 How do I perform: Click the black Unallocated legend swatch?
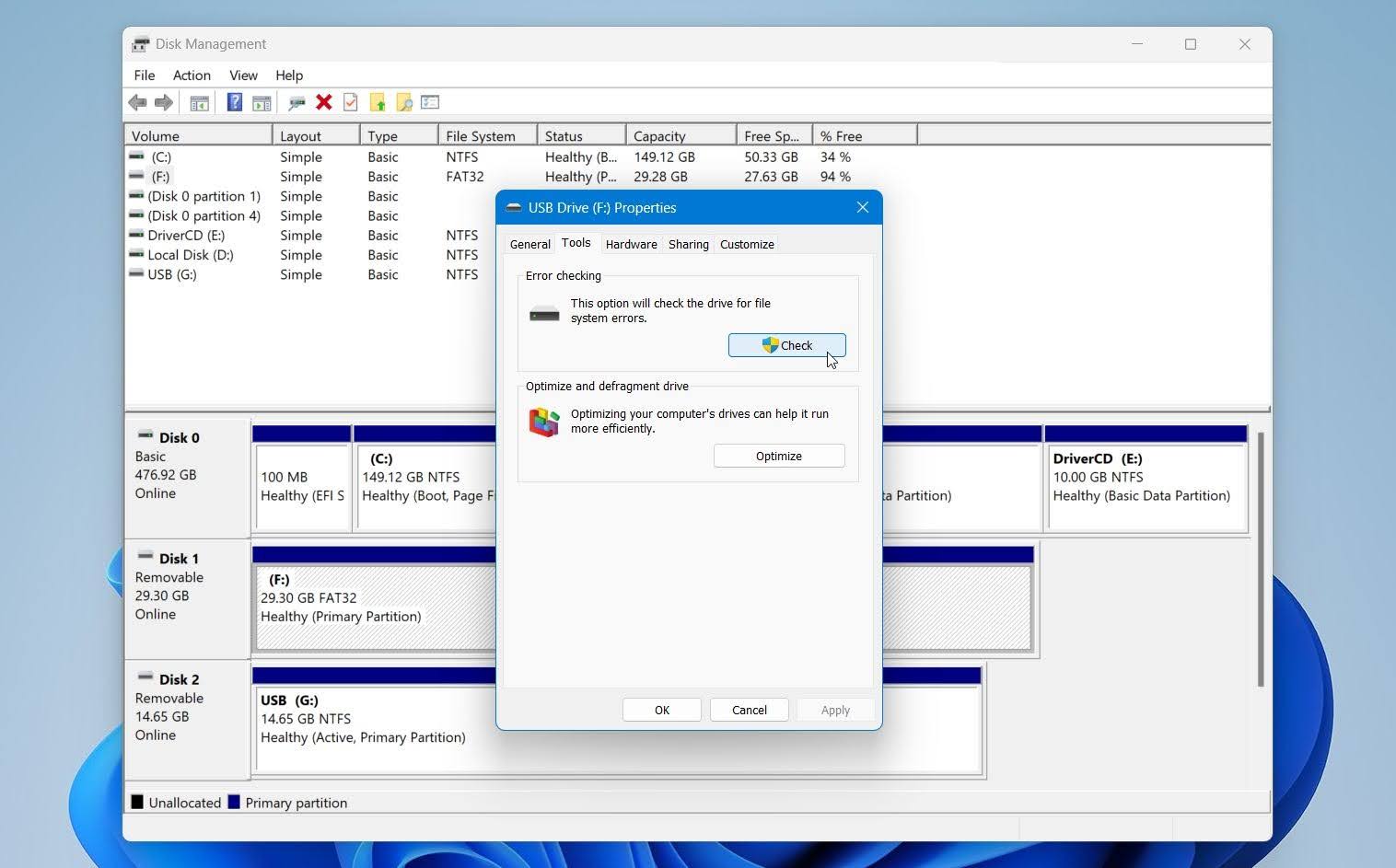click(137, 802)
